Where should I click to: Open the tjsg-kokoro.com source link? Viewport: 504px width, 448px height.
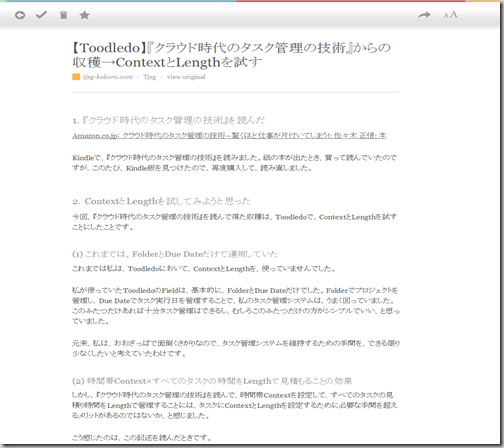click(108, 77)
